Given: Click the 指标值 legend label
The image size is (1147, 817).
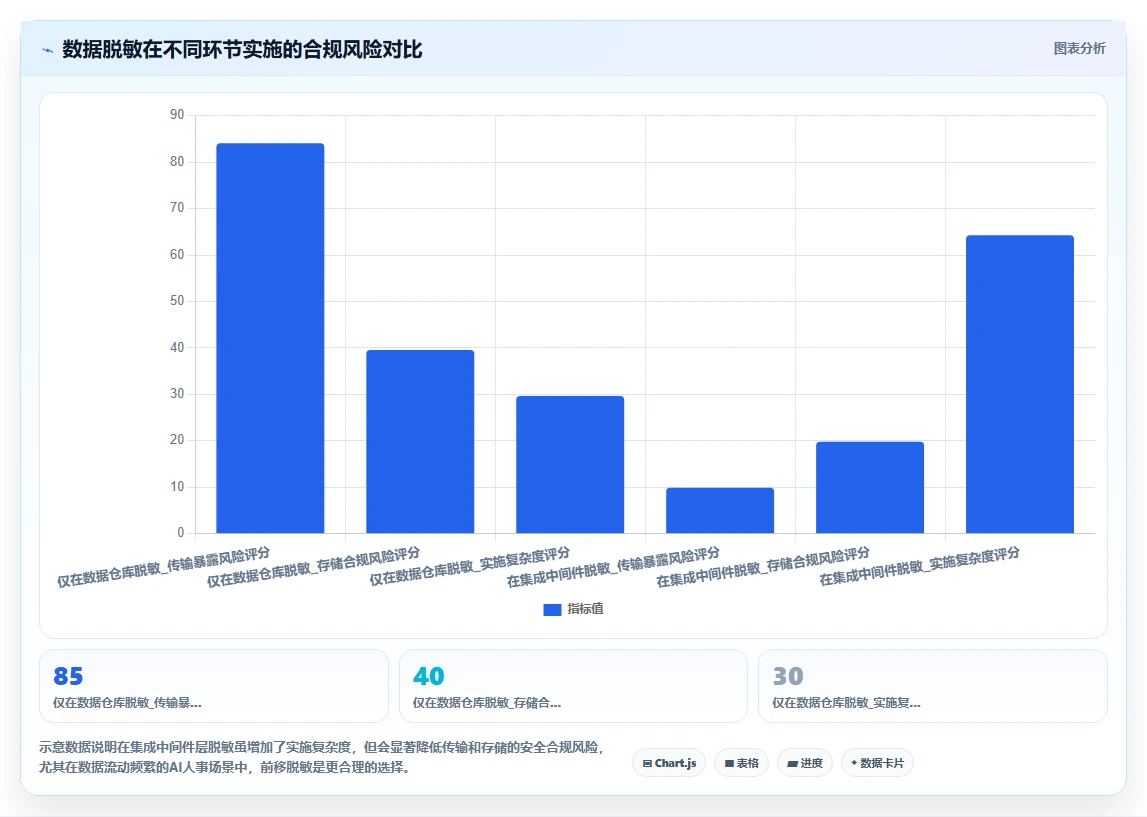Looking at the screenshot, I should point(585,609).
